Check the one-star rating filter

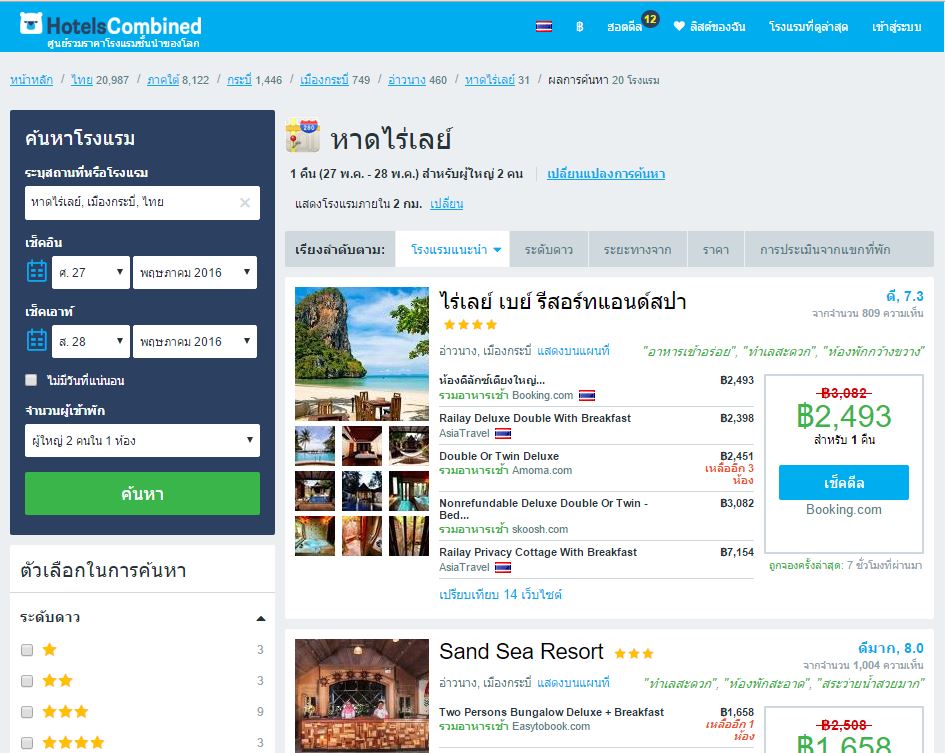(27, 650)
